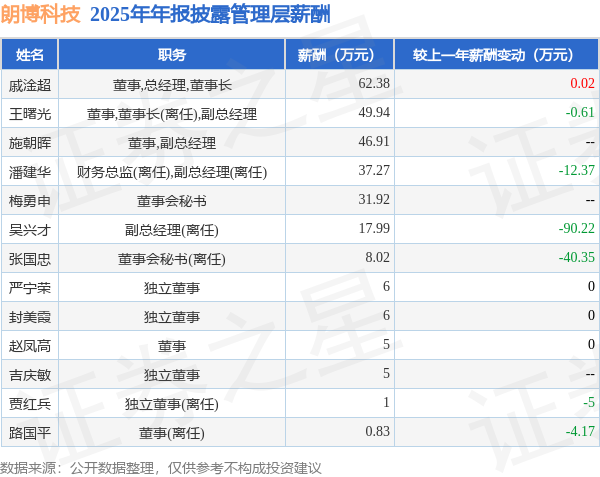Click the 2025年年报披露管理层薪酬 heading
Viewport: 600px width, 477px height.
pyautogui.click(x=210, y=15)
